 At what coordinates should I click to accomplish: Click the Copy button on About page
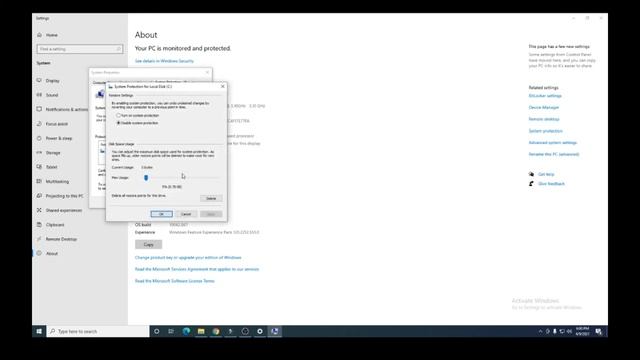149,244
